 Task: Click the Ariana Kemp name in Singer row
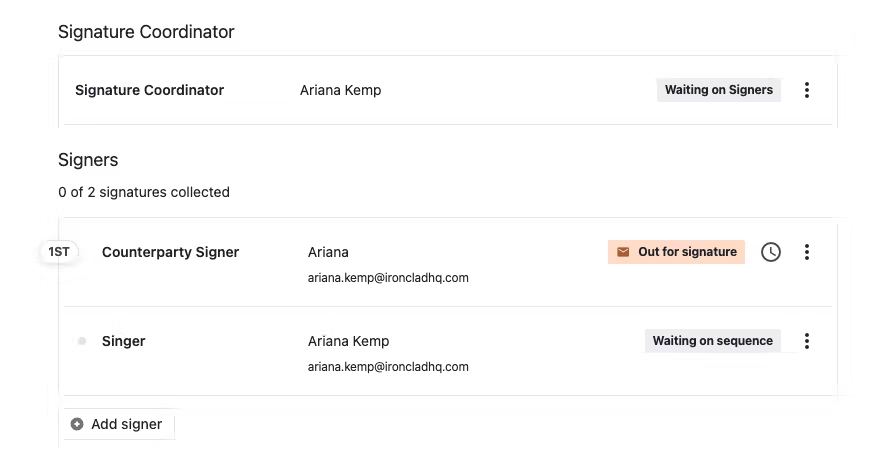tap(348, 341)
